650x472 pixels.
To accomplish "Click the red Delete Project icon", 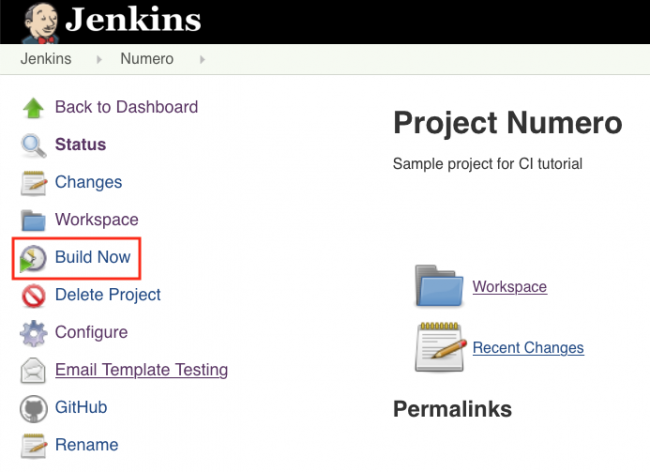I will pyautogui.click(x=34, y=295).
